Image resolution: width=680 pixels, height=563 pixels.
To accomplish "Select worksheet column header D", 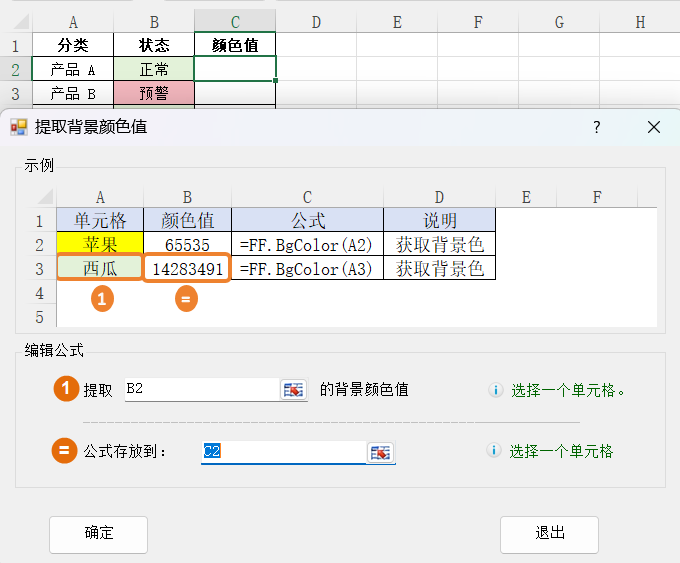I will 316,22.
